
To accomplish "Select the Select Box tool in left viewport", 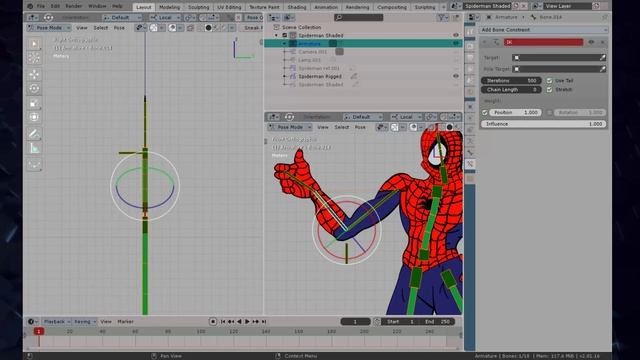I will 34,44.
